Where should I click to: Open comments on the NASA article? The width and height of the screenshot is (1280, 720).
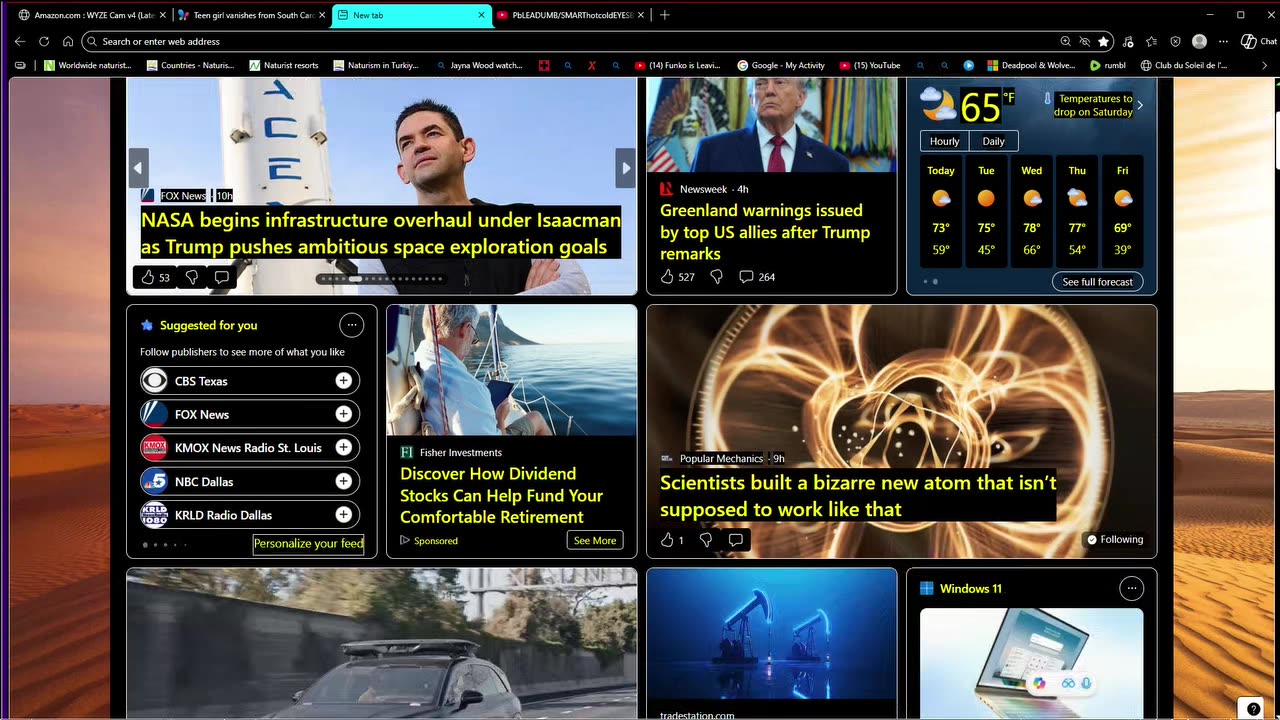point(222,277)
